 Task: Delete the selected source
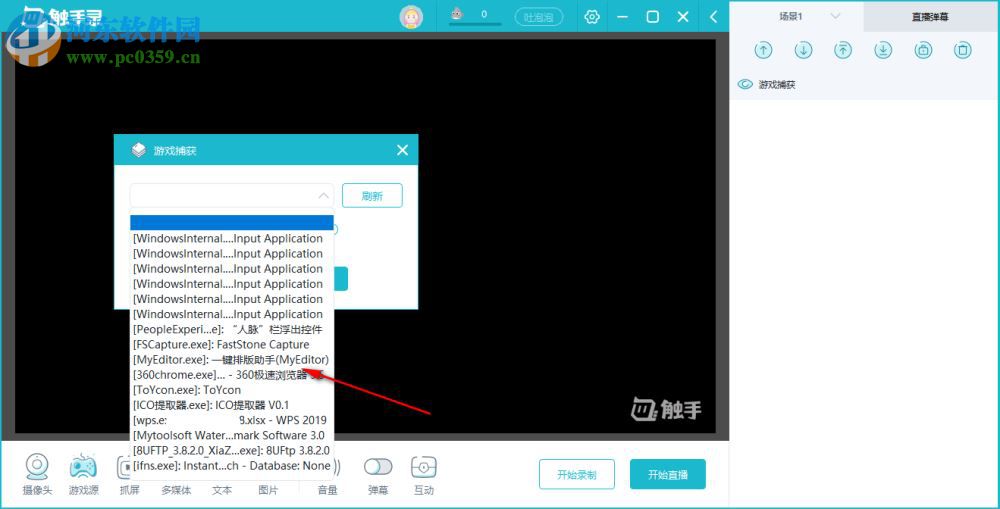(x=963, y=50)
